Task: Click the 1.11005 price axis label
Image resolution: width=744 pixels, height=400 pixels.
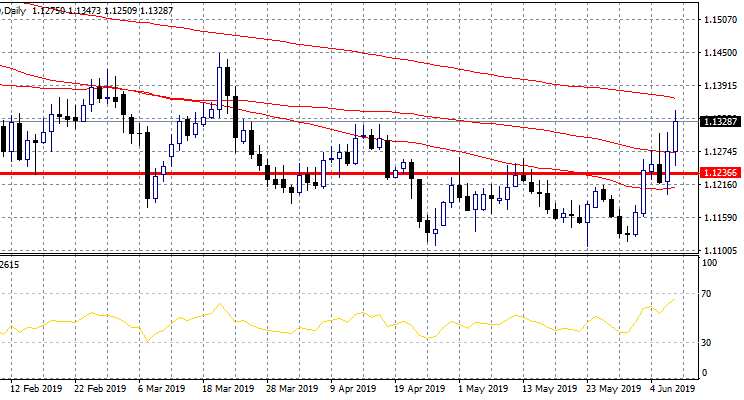Action: [721, 251]
